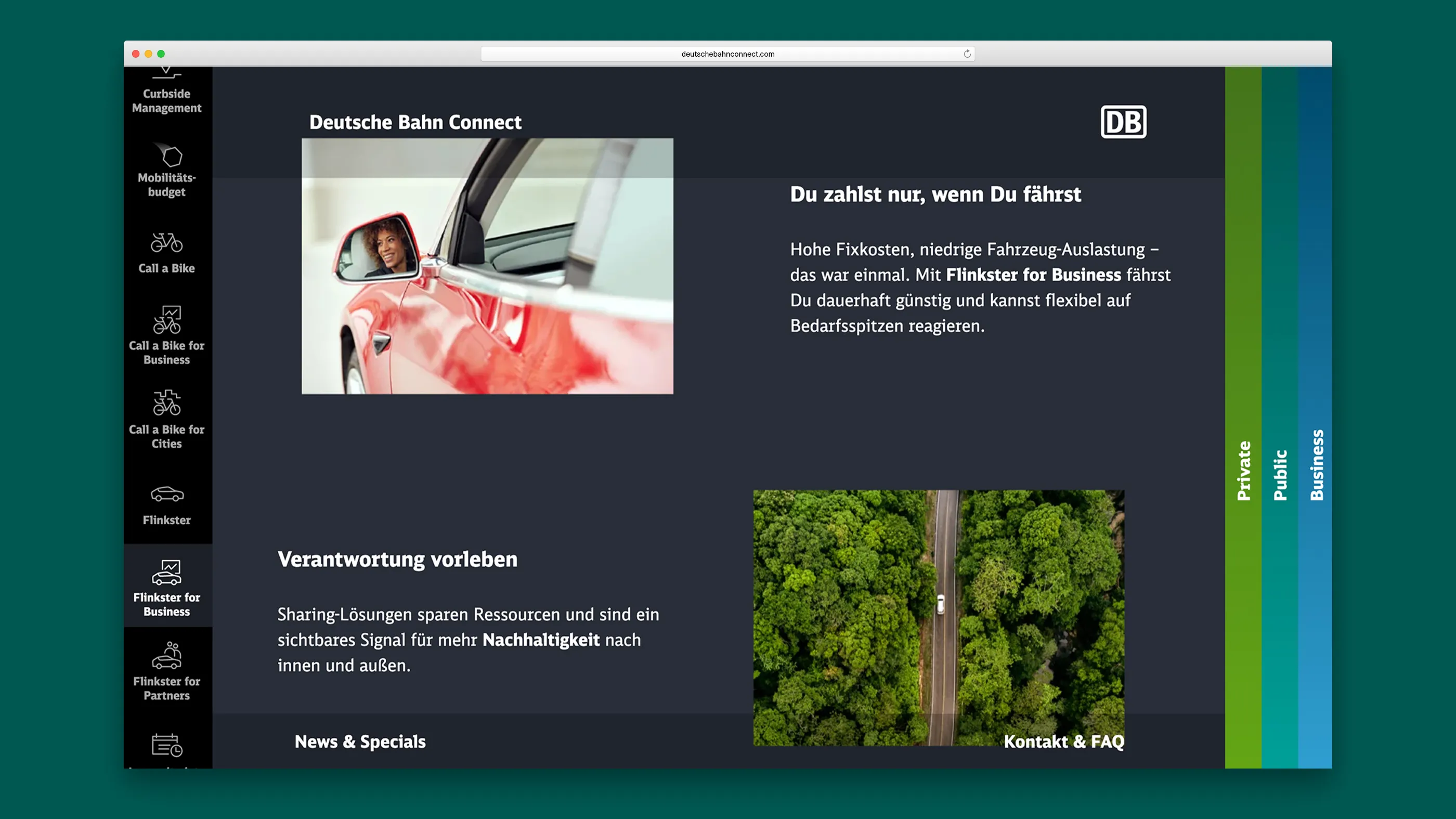1456x819 pixels.
Task: Select the Flinkster for Business label
Action: click(x=167, y=605)
